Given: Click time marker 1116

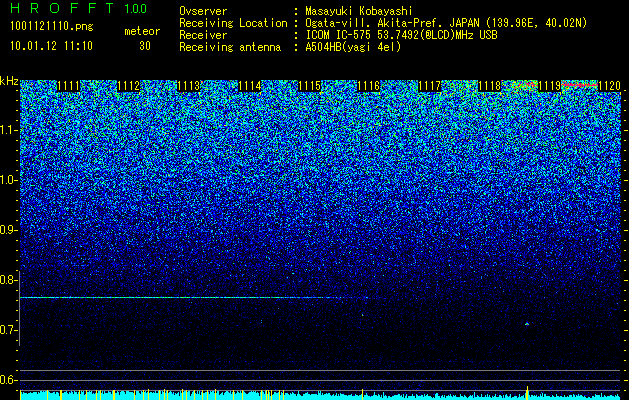Looking at the screenshot, I should point(369,86).
